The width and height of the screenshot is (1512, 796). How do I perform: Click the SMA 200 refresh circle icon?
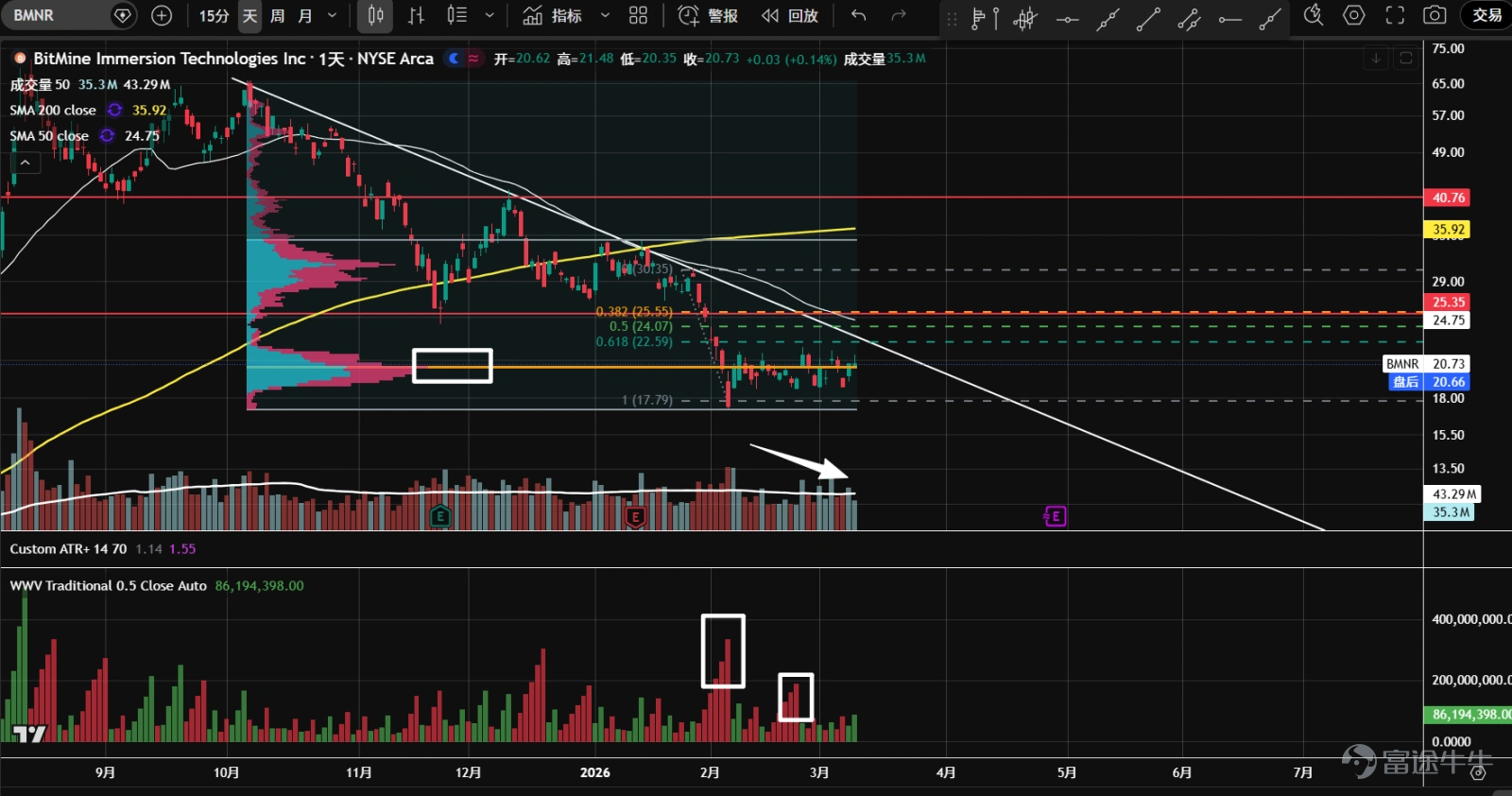114,110
